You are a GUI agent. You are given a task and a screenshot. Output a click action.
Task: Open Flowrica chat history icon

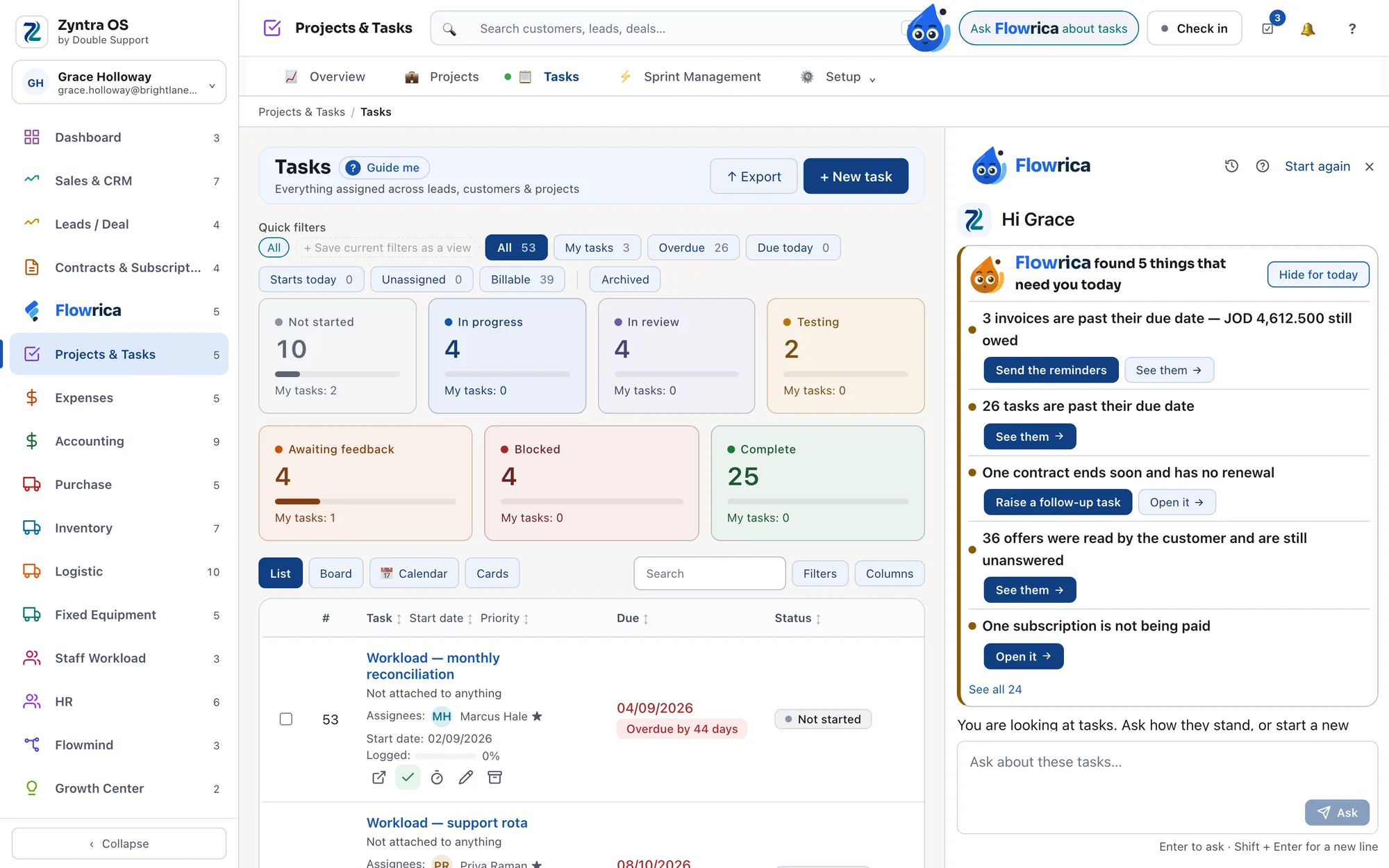1231,166
